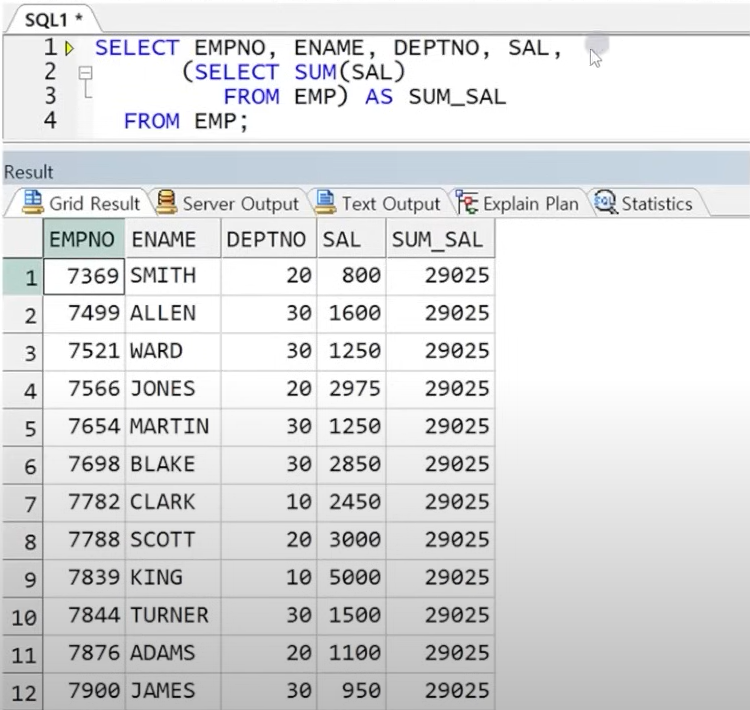Image resolution: width=750 pixels, height=710 pixels.
Task: Click the DEPTNO cell in the CLARK row
Action: 269,502
